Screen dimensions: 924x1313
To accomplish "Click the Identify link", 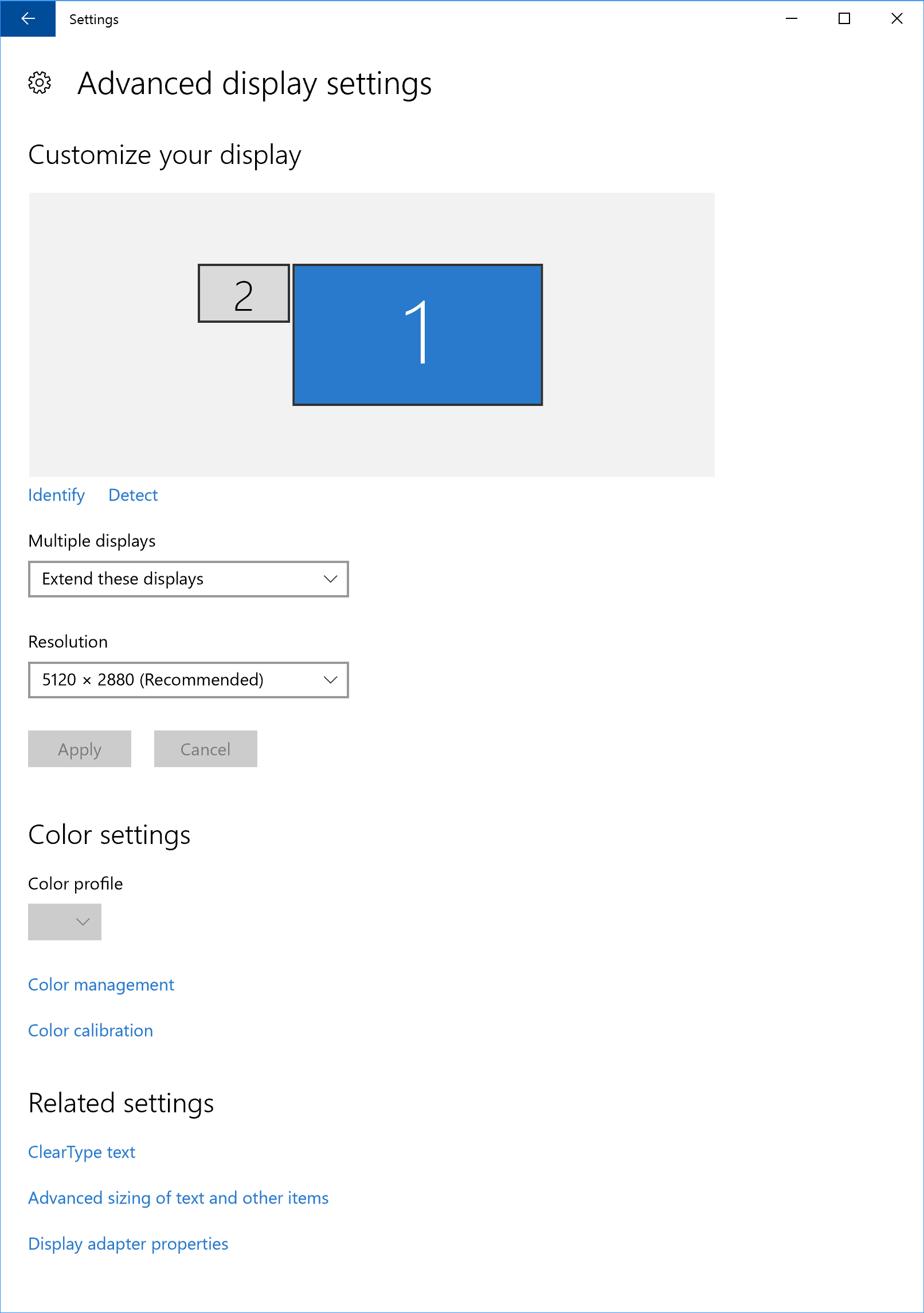I will click(x=56, y=495).
